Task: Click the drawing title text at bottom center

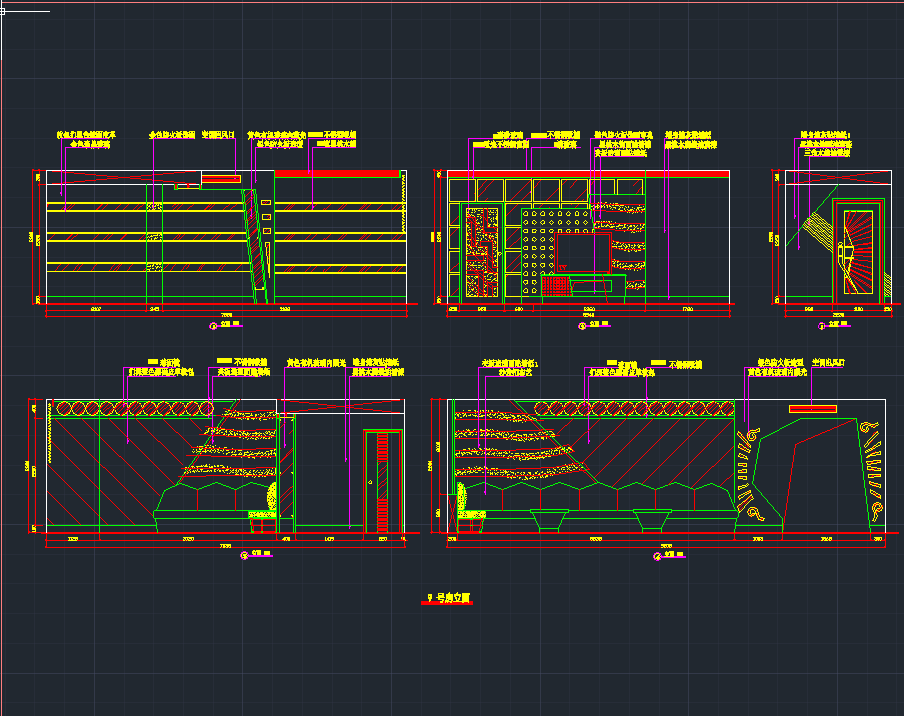Action: [449, 598]
